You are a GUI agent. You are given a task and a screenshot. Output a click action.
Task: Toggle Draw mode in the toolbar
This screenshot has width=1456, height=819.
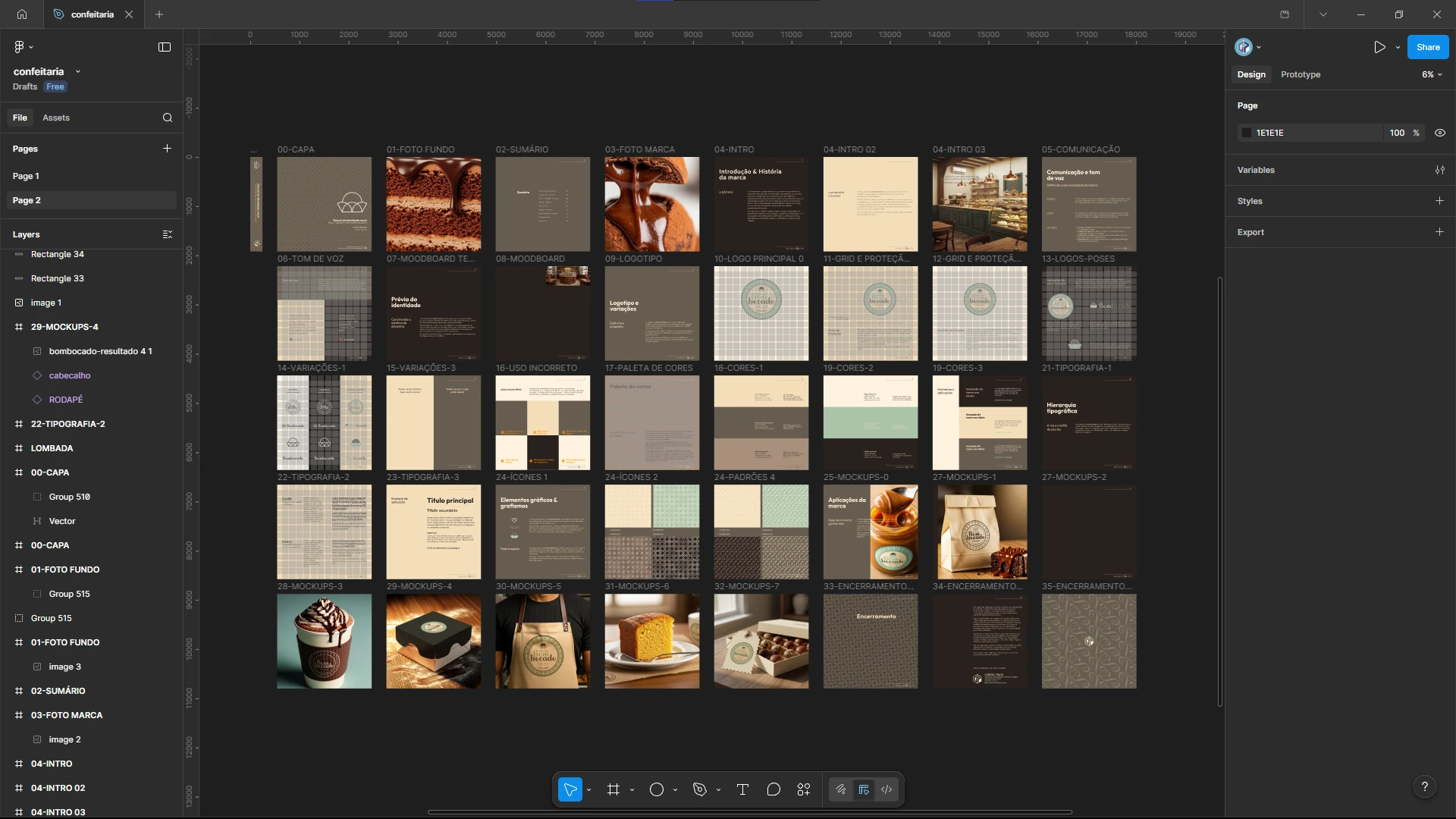point(840,789)
